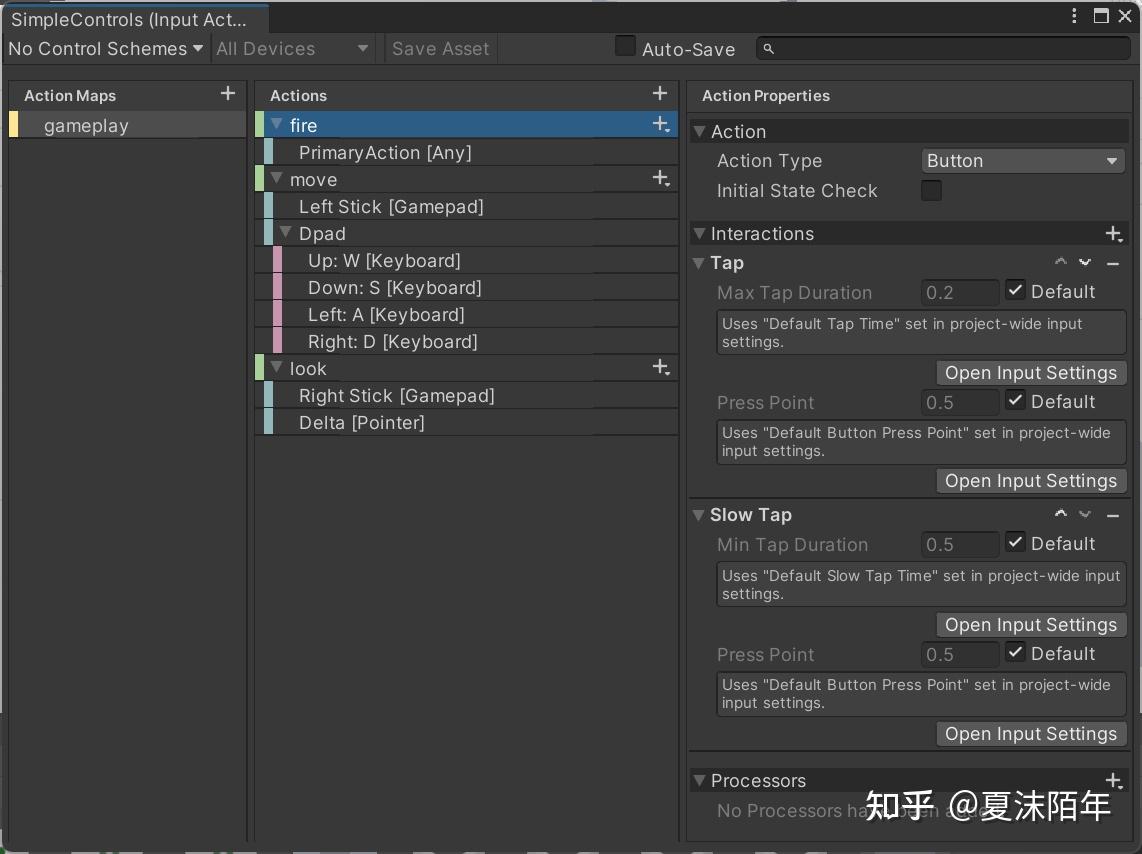Add a new interaction with the Interactions plus icon
The height and width of the screenshot is (854, 1142).
[x=1114, y=233]
